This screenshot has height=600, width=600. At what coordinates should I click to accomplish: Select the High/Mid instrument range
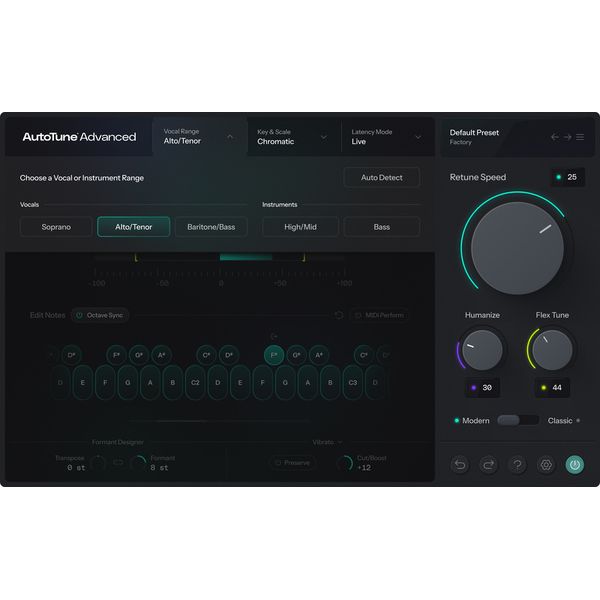click(300, 227)
